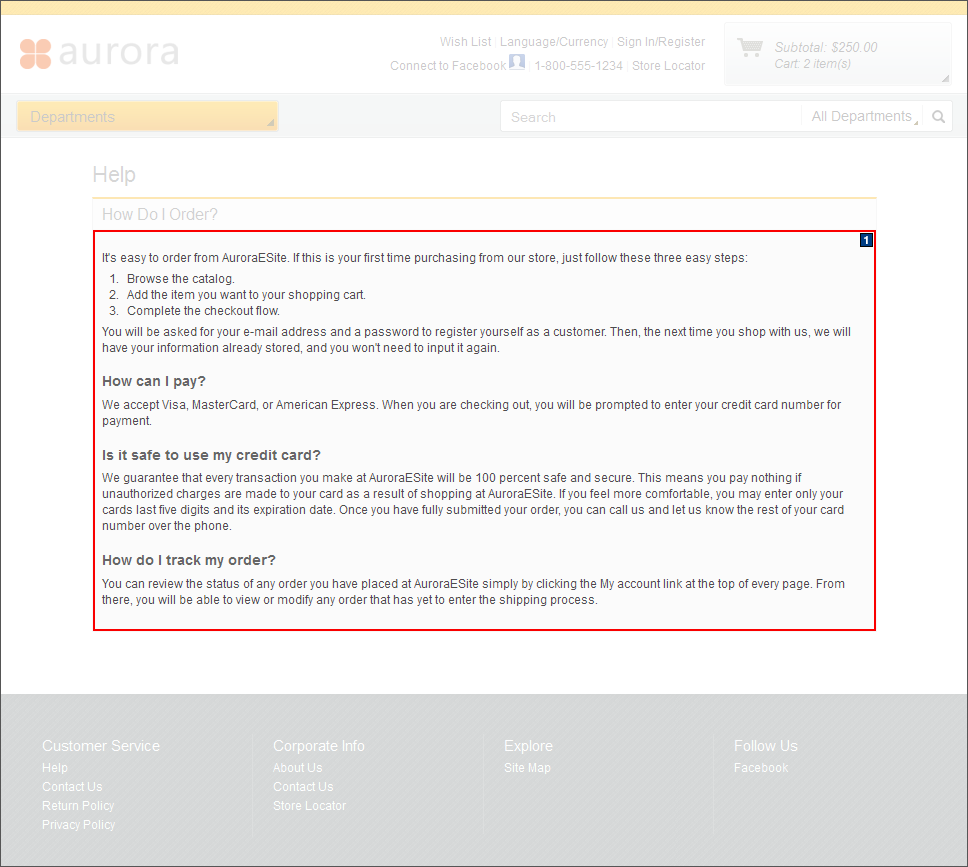Open Customer Service Contact Us link

pos(72,787)
